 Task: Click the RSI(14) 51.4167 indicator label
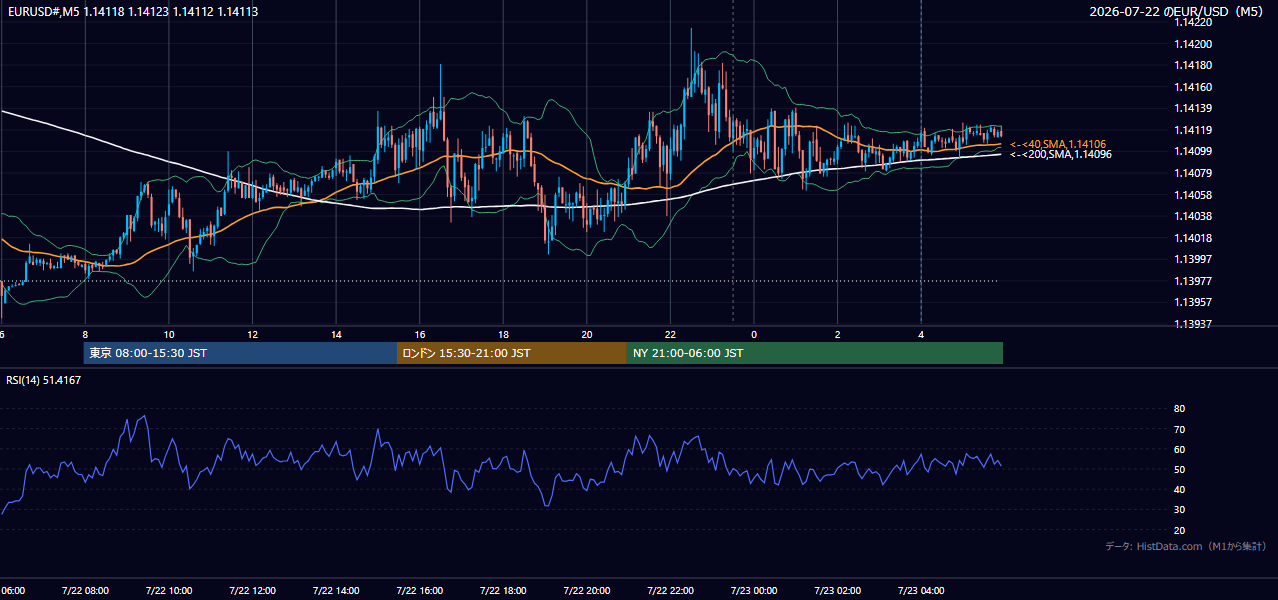[x=44, y=380]
